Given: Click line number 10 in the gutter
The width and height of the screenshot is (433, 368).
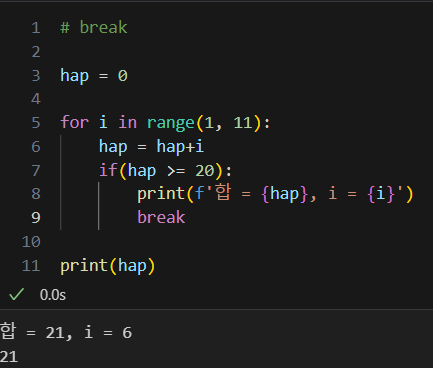Looking at the screenshot, I should tap(31, 242).
